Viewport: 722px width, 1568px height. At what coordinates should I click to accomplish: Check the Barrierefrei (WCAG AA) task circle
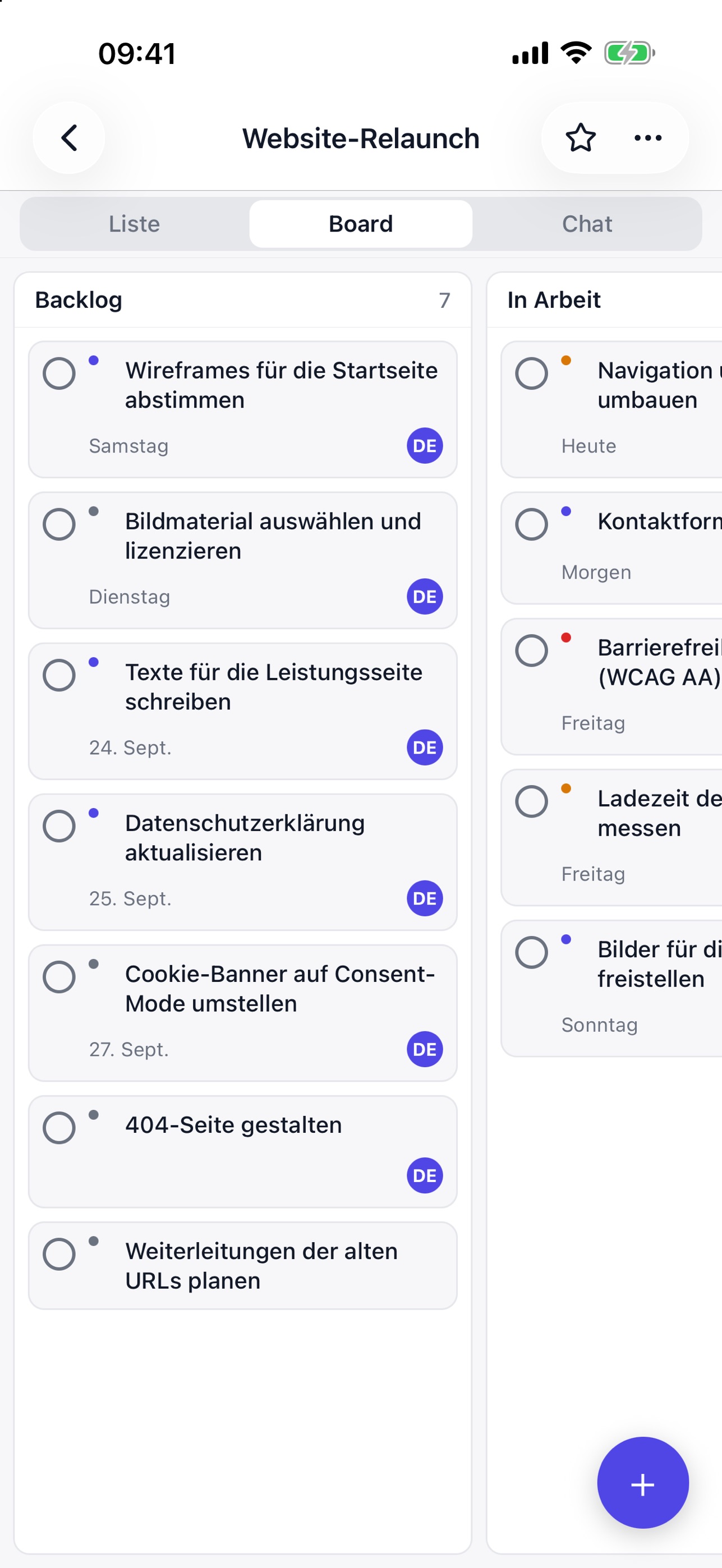pos(531,651)
